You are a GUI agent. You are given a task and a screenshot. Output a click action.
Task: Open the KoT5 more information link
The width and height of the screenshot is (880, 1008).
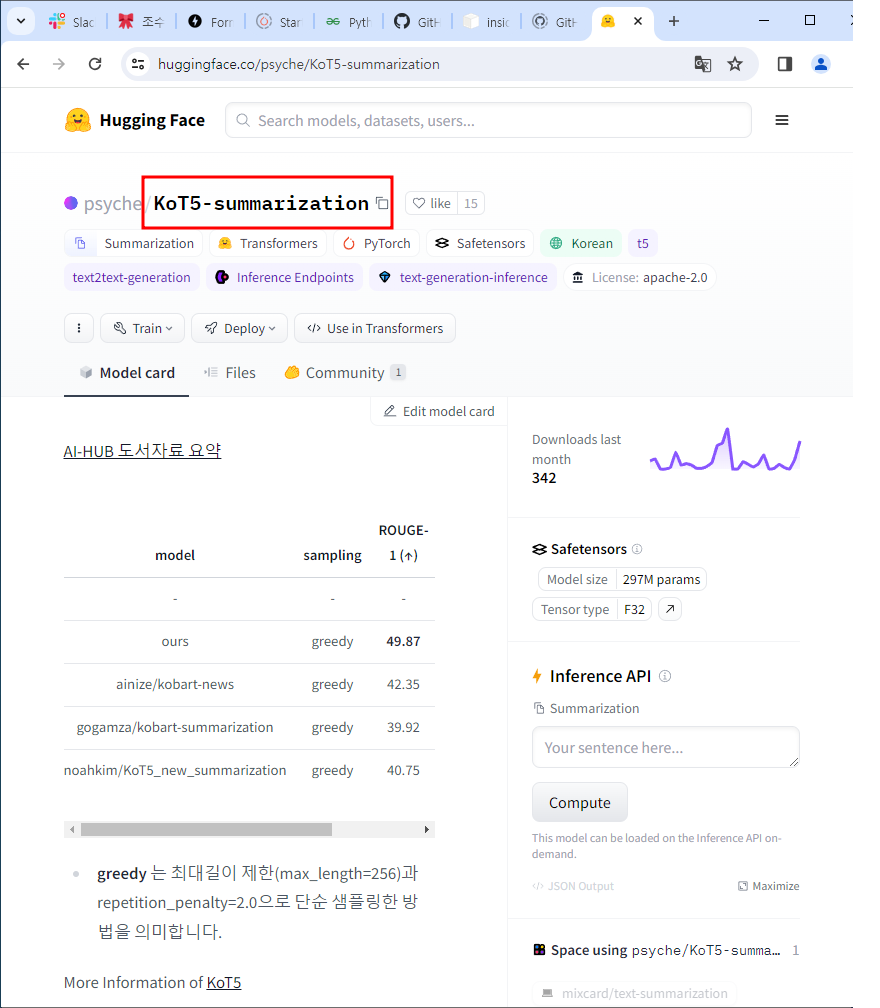point(224,983)
